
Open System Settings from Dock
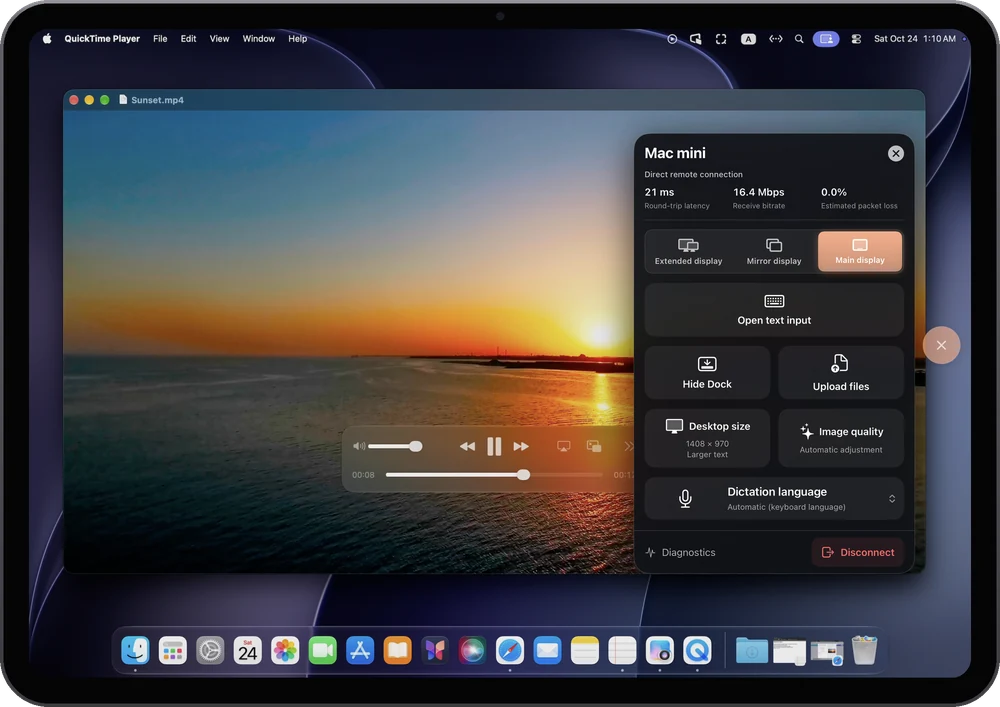click(x=210, y=650)
